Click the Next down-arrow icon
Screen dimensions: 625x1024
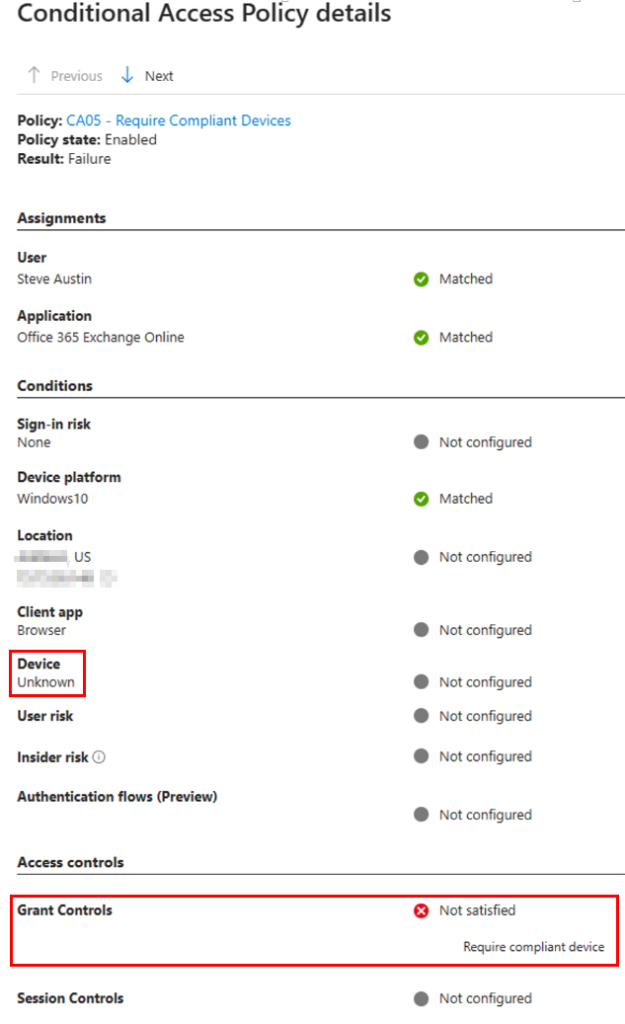127,76
